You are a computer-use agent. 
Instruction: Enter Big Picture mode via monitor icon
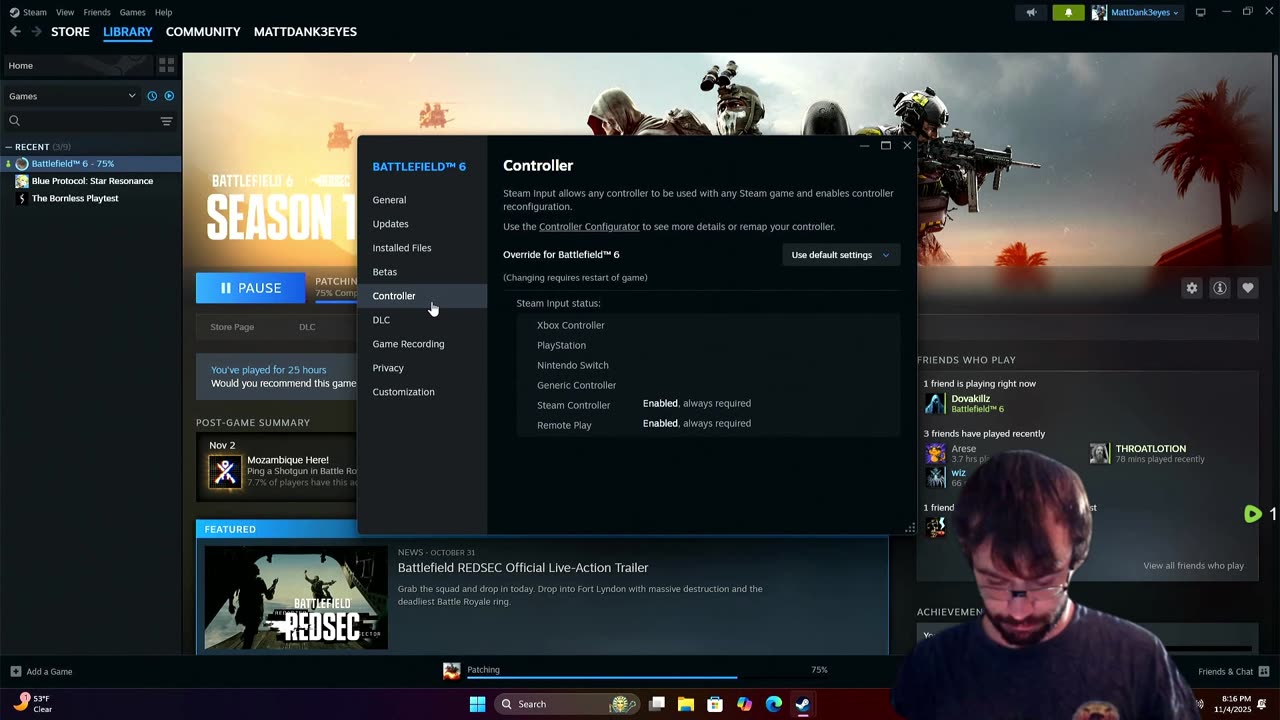pyautogui.click(x=1200, y=12)
